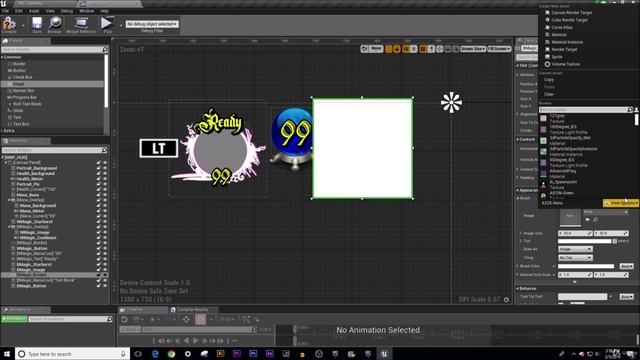
Task: Click the anchor flower icon on canvas
Action: tap(451, 102)
